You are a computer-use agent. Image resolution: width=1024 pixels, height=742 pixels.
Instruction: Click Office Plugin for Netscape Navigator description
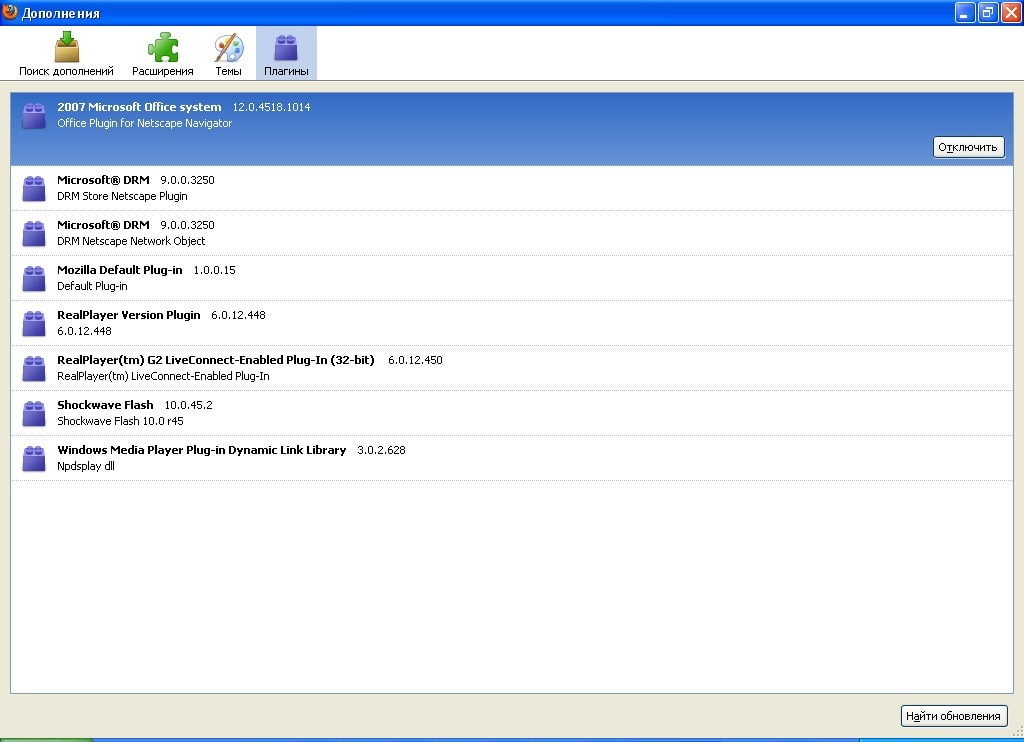[144, 123]
